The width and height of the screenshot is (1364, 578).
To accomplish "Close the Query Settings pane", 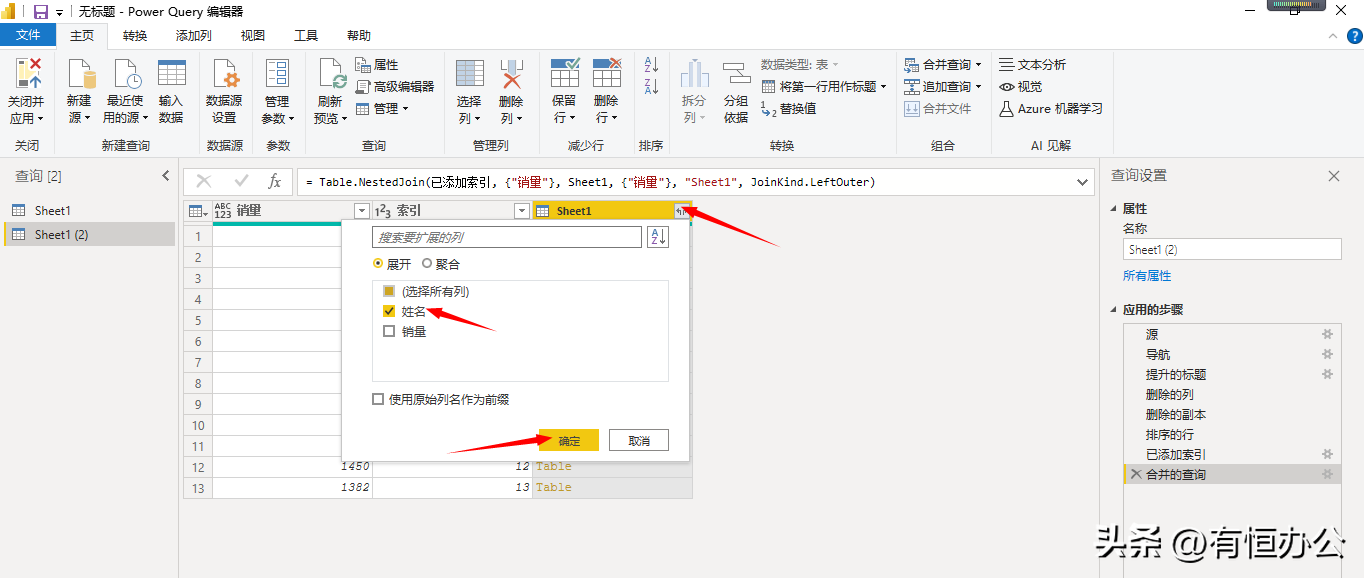I will click(x=1334, y=176).
